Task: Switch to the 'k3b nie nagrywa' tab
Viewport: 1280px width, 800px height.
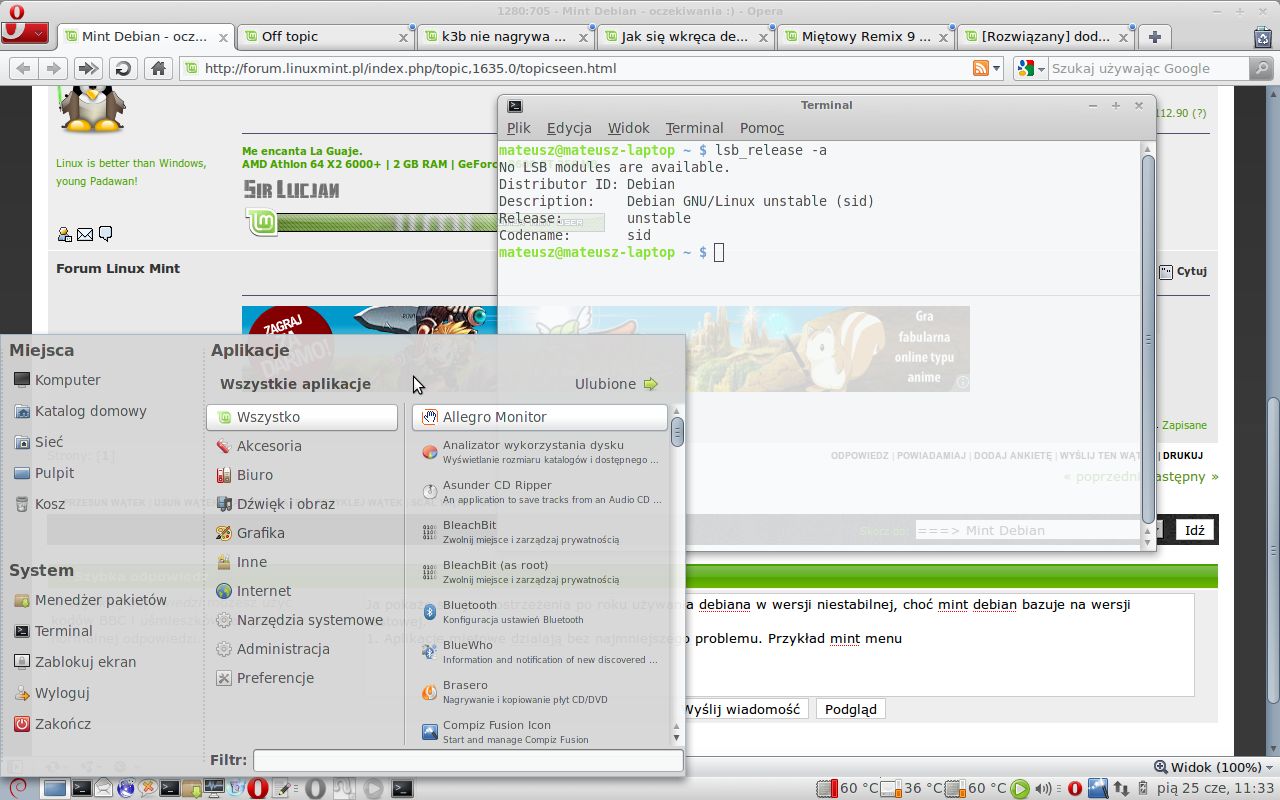Action: tap(506, 36)
